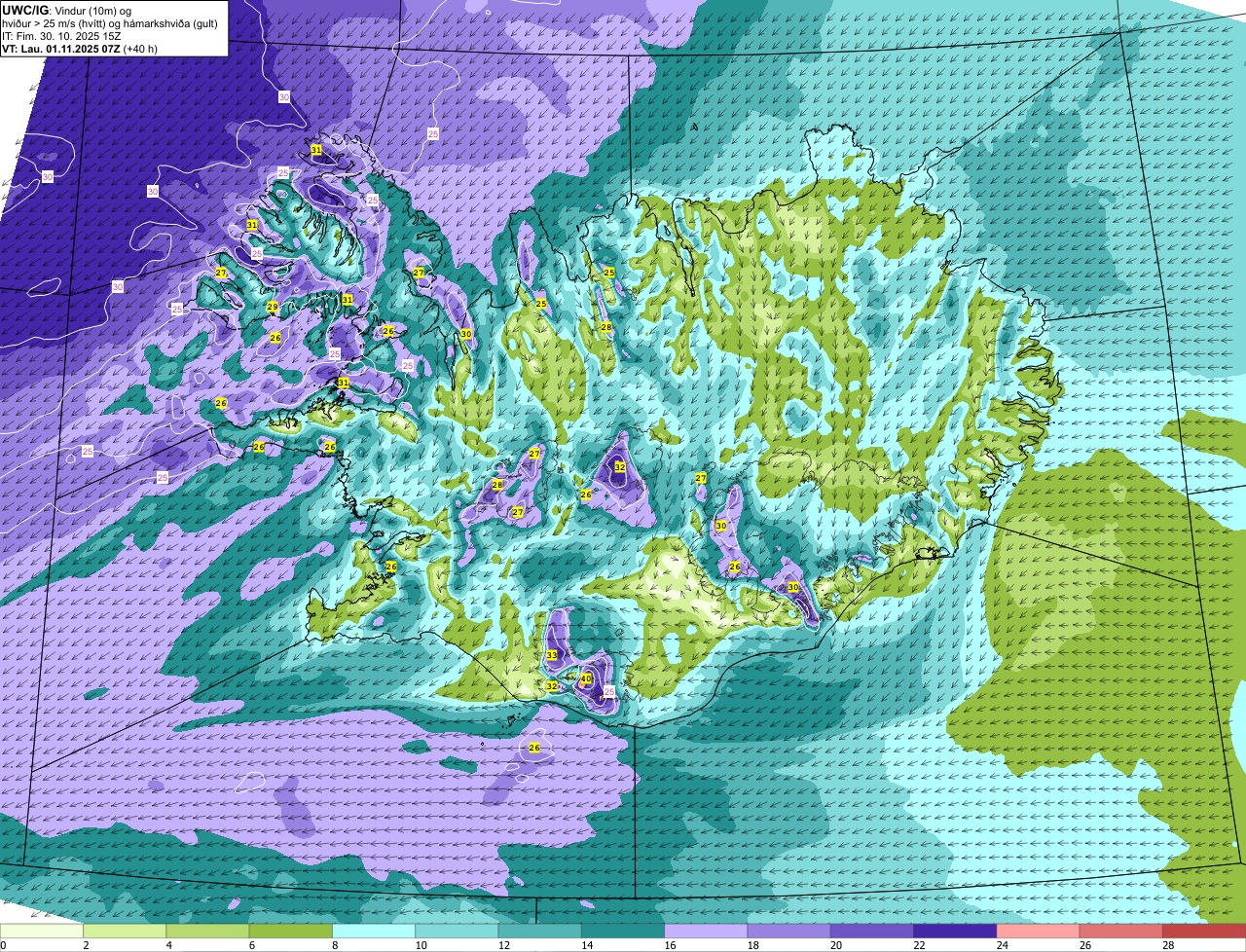Screen dimensions: 1246x952
Task: Click the legend tick label '22'
Action: 918,945
